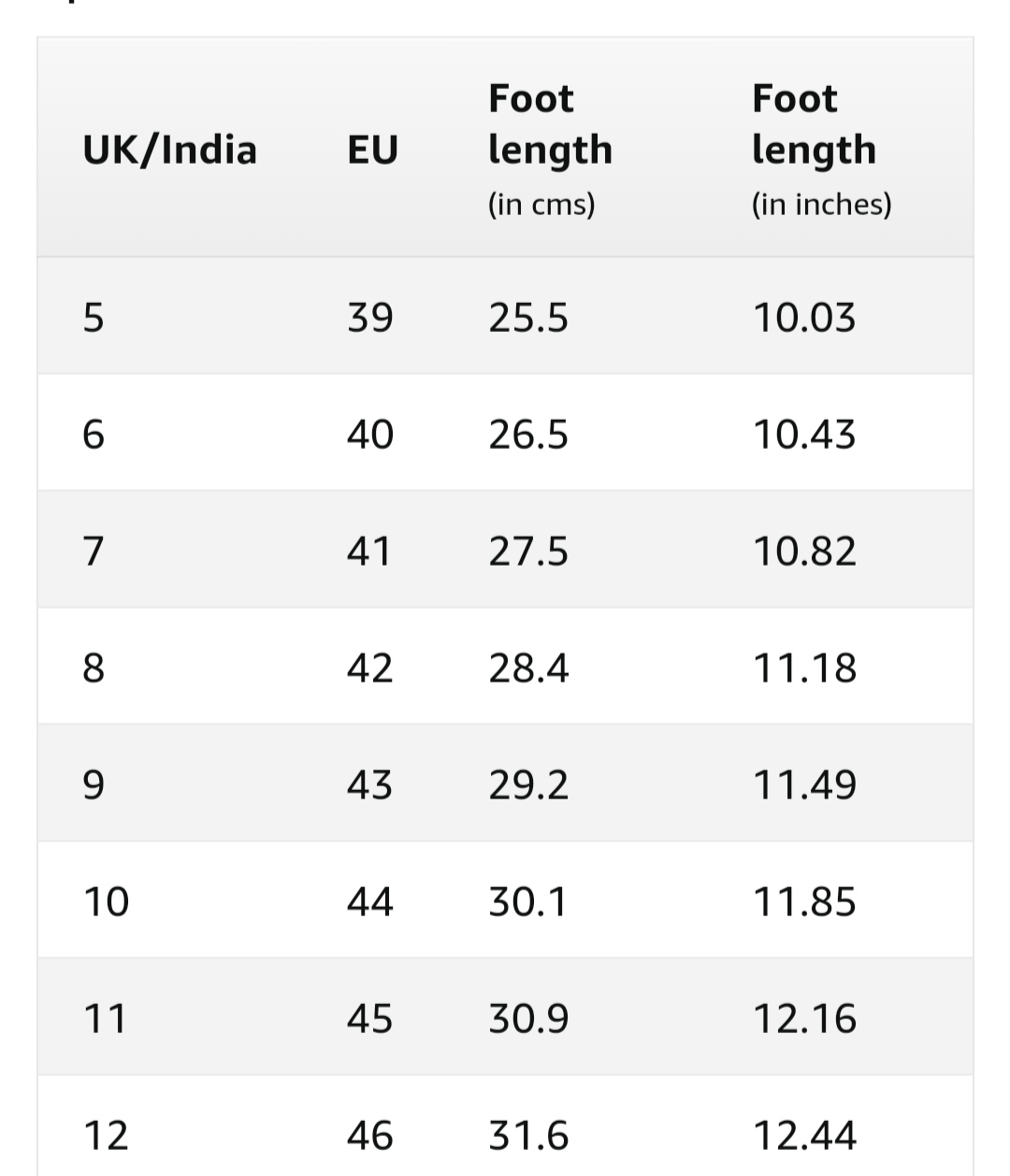Screen dimensions: 1010x1176
Task: Select UK size 9 row
Action: point(505,783)
